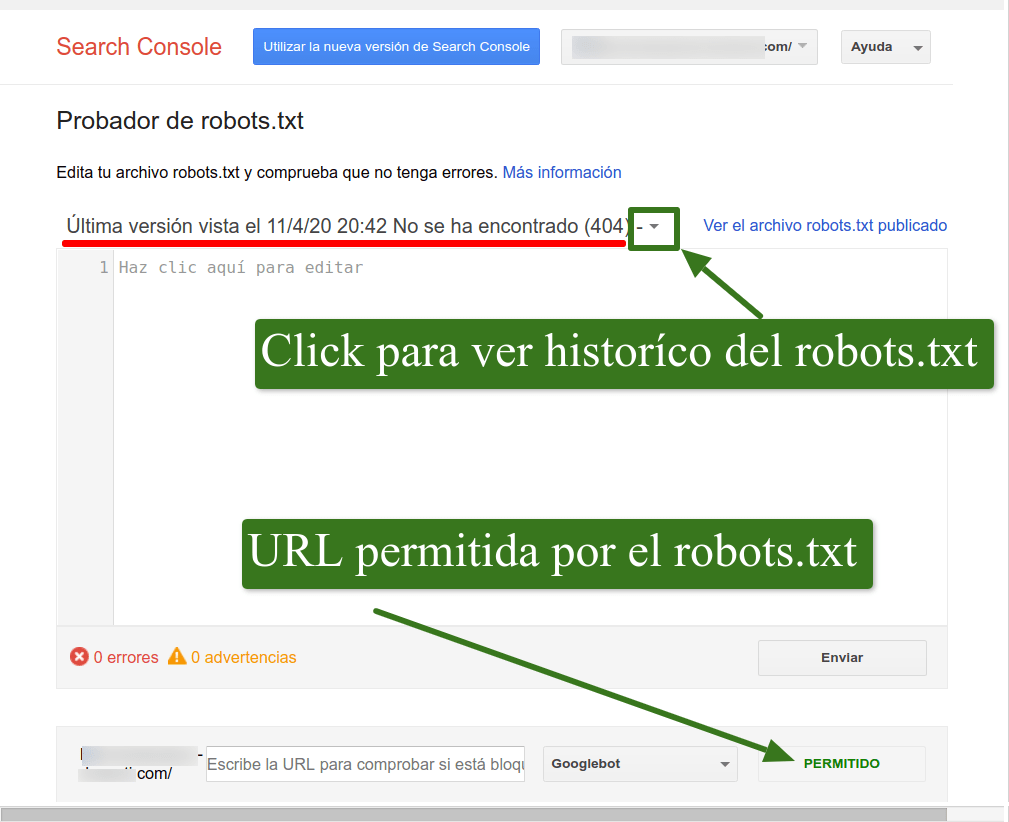Viewport: 1009px width, 822px height.
Task: Focus the URL test input field
Action: pos(366,764)
